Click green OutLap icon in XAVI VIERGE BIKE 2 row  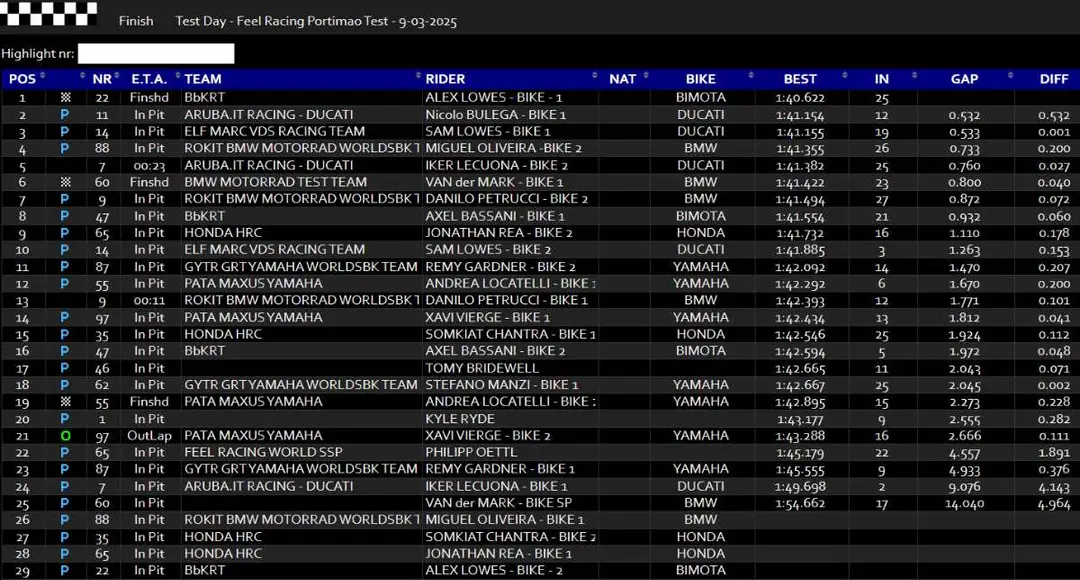click(65, 435)
